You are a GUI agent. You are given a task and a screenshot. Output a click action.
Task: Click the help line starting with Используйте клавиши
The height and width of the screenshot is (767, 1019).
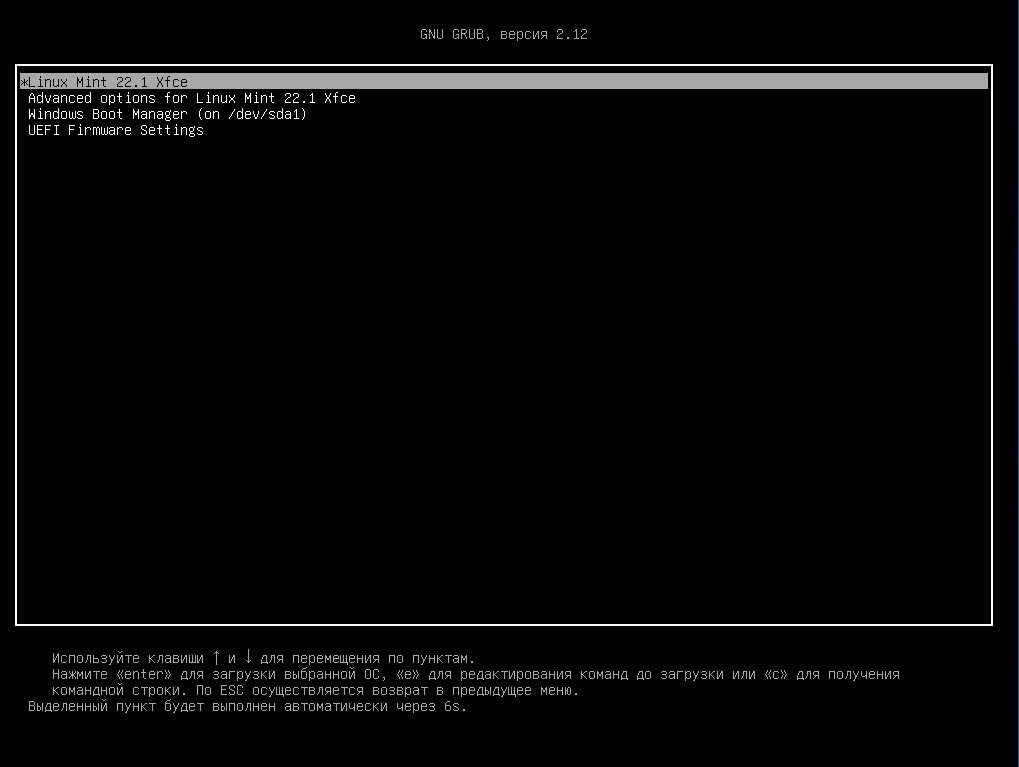(x=263, y=658)
